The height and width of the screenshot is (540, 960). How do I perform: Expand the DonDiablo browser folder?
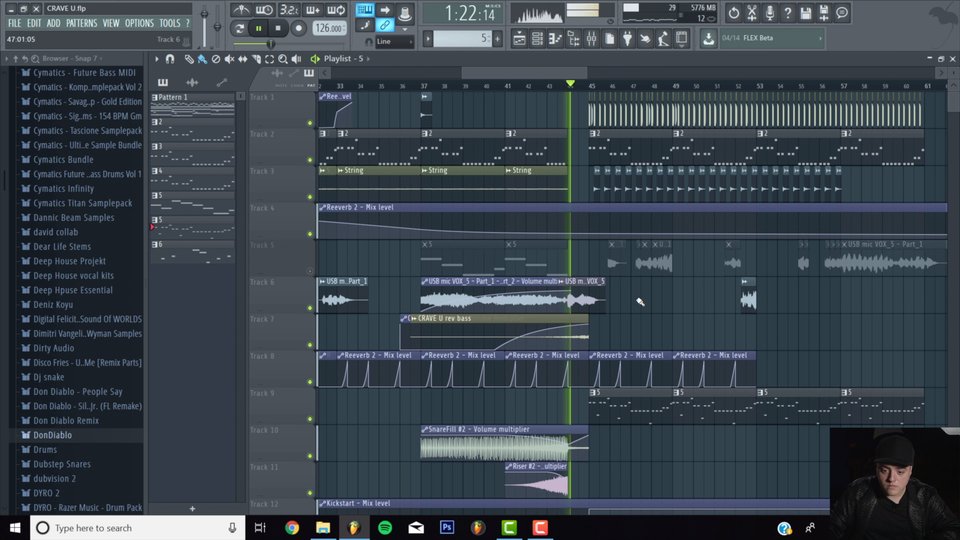(x=52, y=435)
